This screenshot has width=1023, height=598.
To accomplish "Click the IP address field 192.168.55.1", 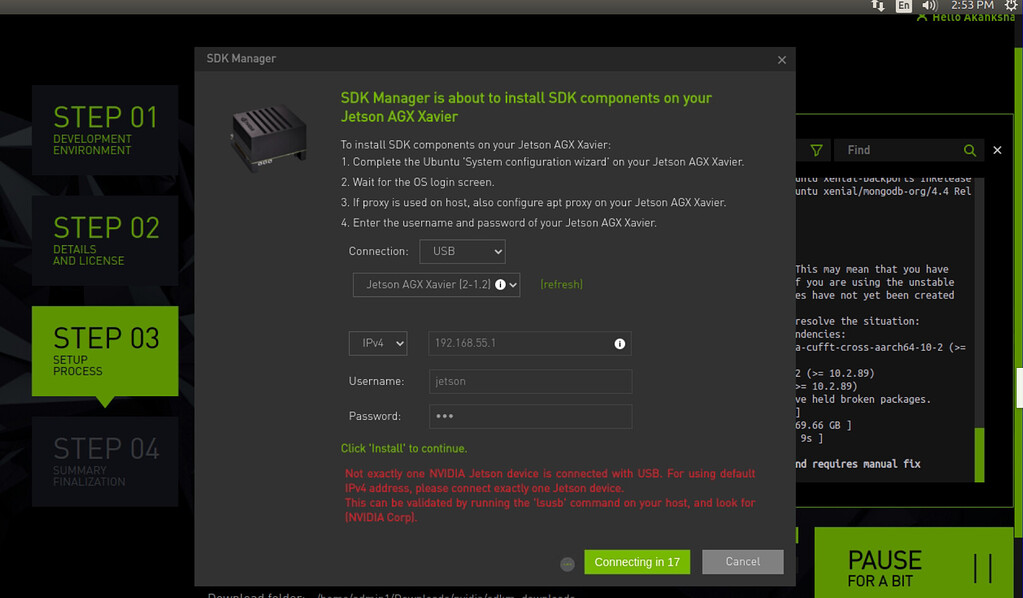I will coord(529,343).
